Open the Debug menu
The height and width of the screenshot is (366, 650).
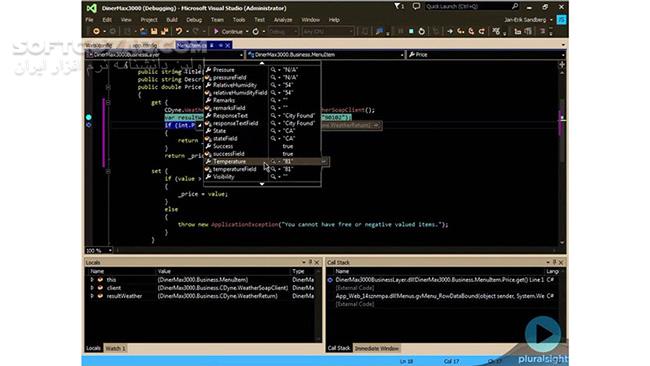click(194, 19)
